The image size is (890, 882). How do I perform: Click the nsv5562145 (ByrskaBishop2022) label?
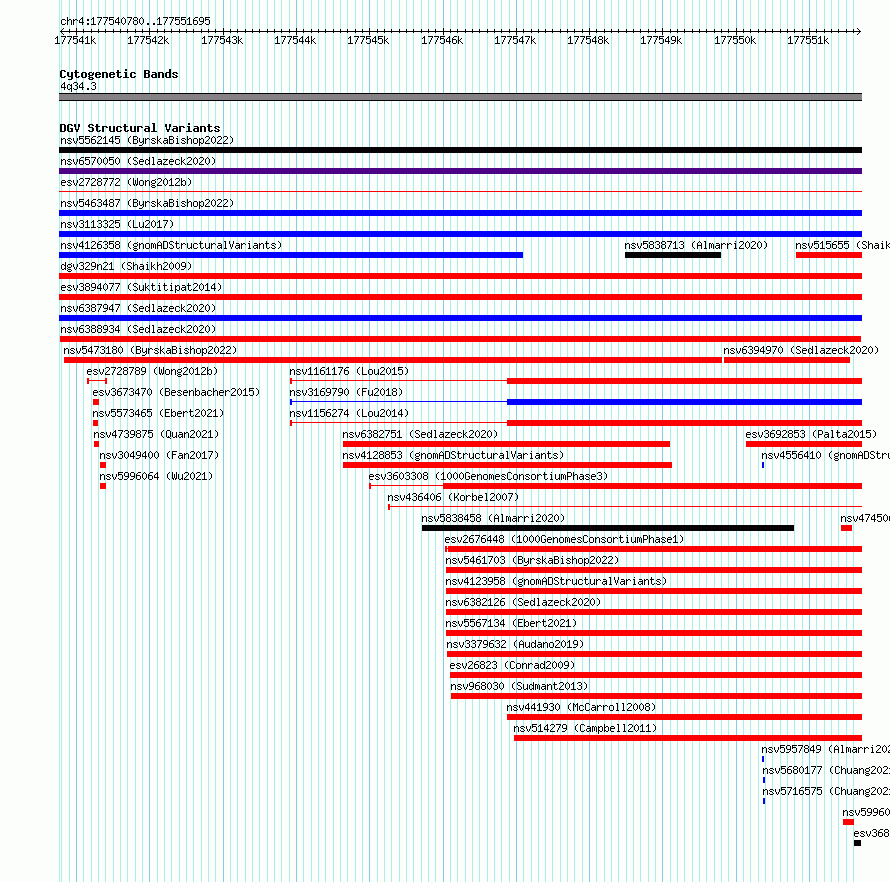pyautogui.click(x=147, y=140)
